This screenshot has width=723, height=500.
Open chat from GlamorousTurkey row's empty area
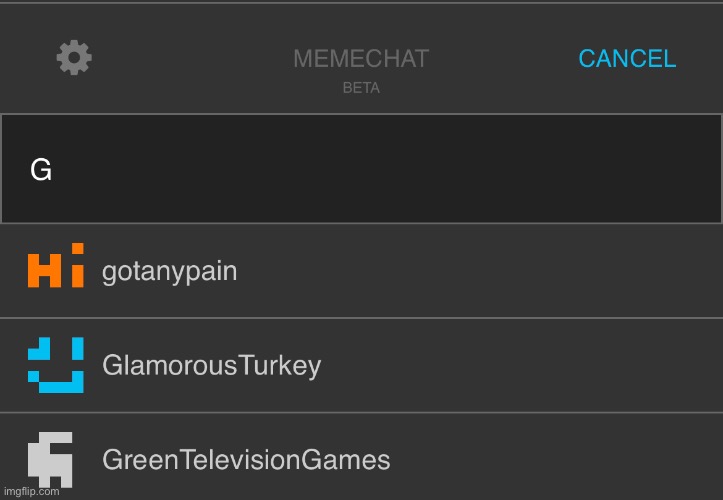point(521,366)
